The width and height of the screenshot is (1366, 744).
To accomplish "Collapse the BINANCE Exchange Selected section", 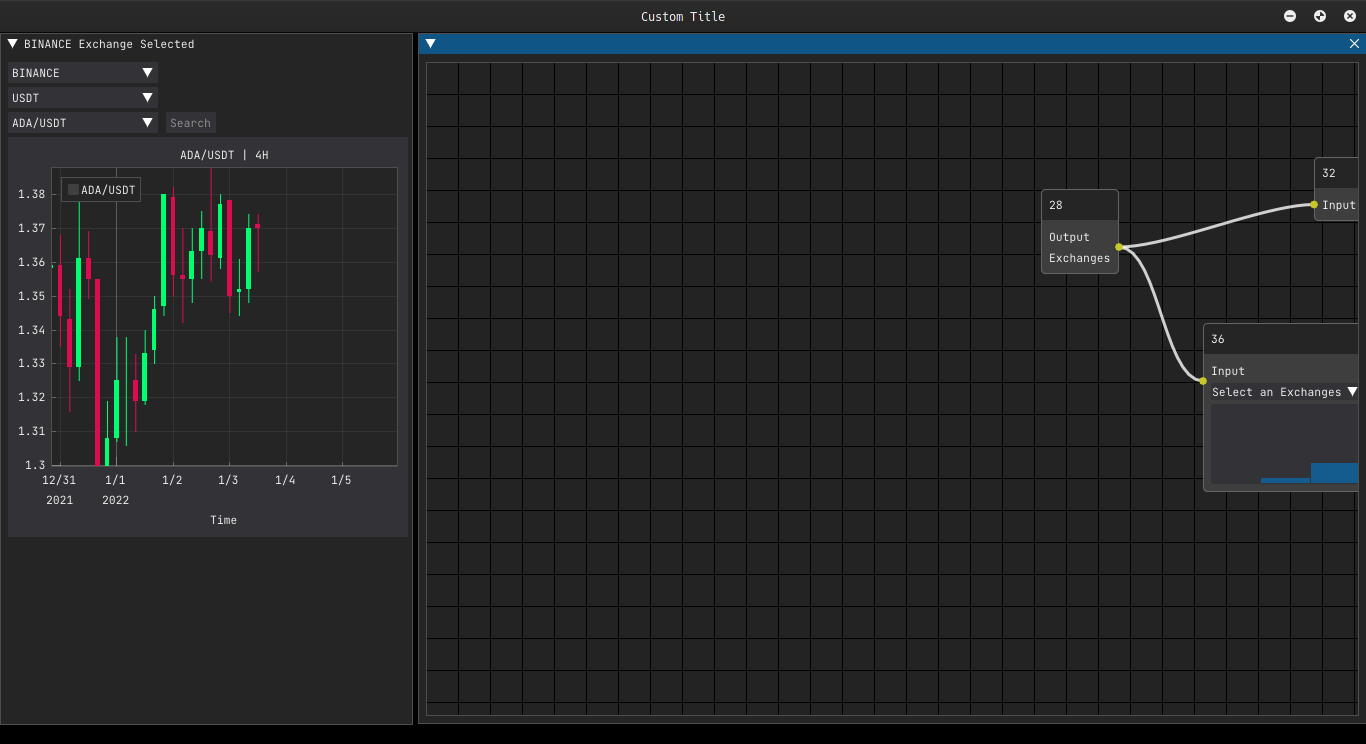I will coord(12,43).
